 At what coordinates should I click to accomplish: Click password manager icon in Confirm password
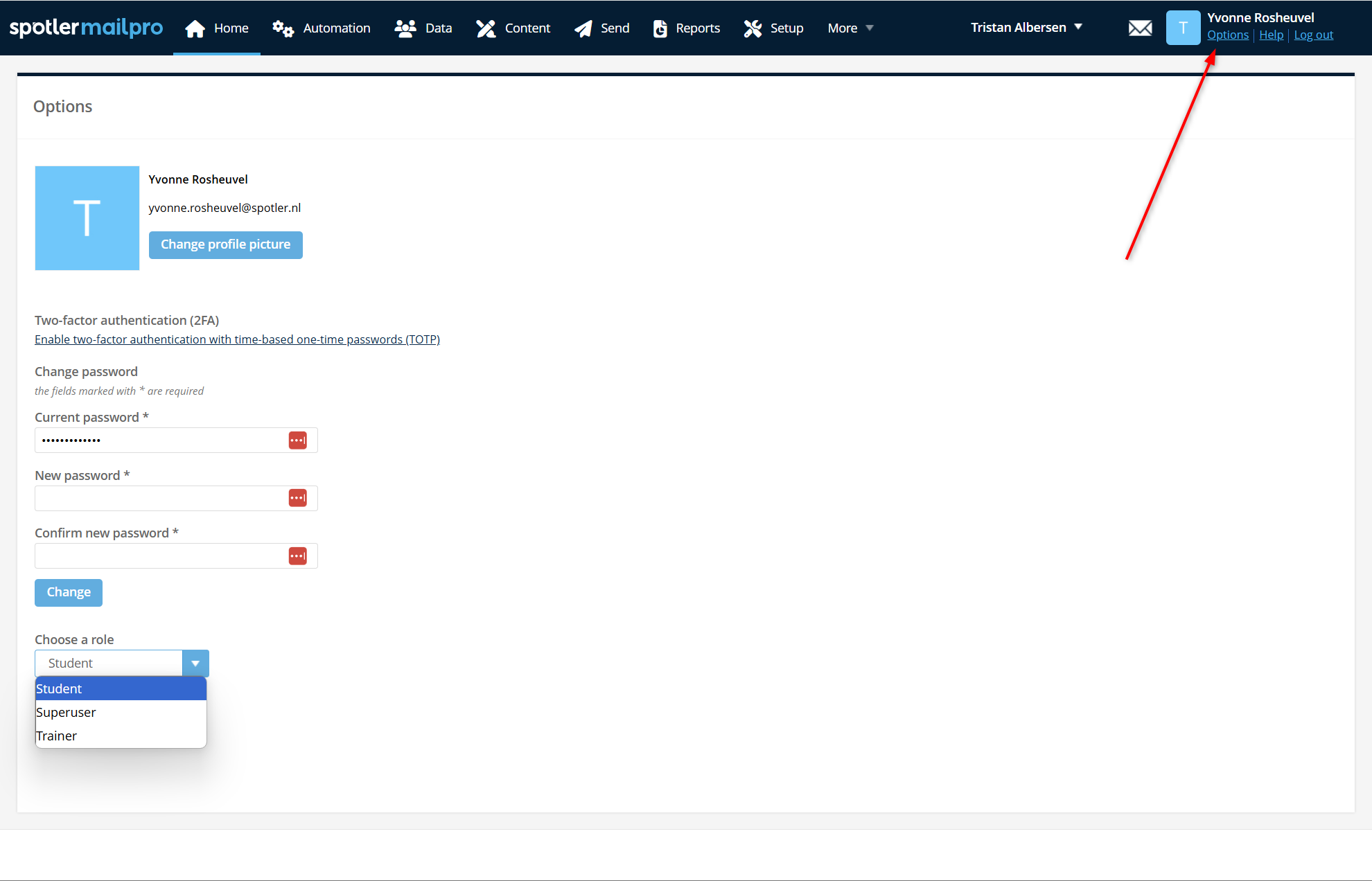click(x=298, y=556)
